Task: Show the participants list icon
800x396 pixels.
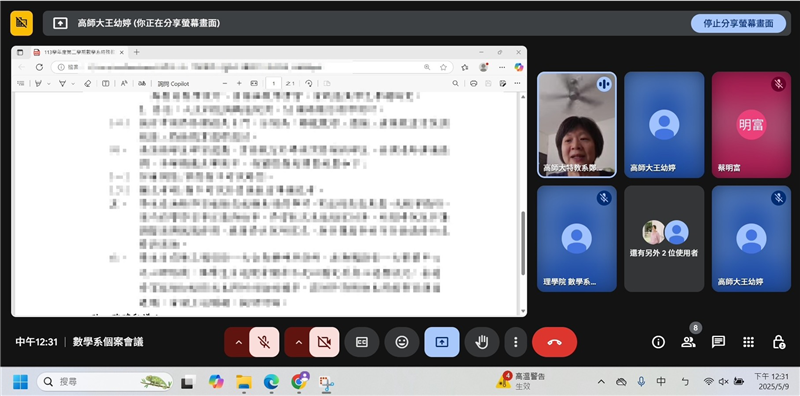Action: click(688, 342)
